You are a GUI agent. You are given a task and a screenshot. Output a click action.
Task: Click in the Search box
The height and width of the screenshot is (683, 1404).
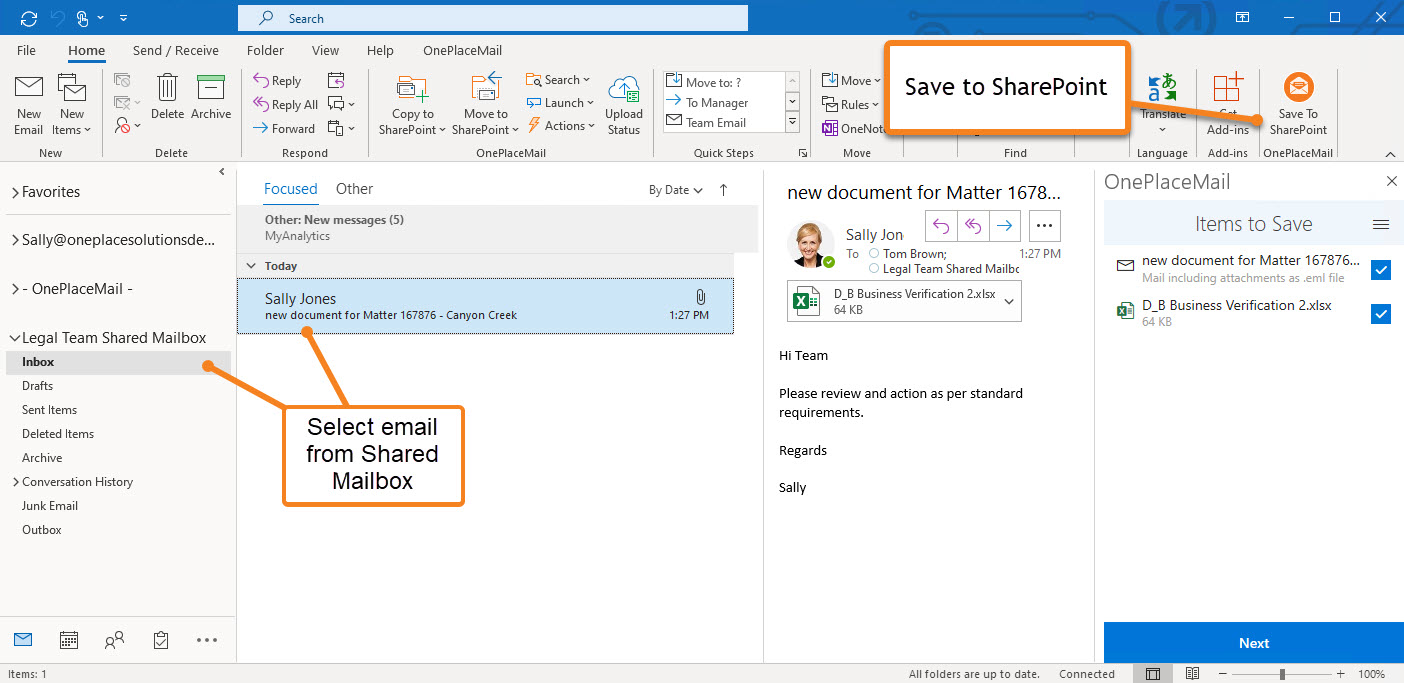(x=493, y=18)
